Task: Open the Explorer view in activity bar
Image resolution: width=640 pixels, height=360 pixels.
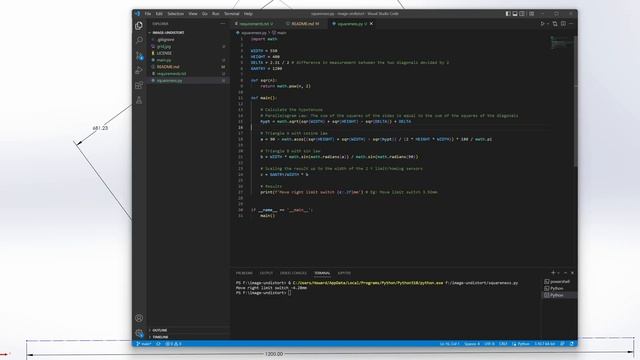Action: pyautogui.click(x=139, y=26)
